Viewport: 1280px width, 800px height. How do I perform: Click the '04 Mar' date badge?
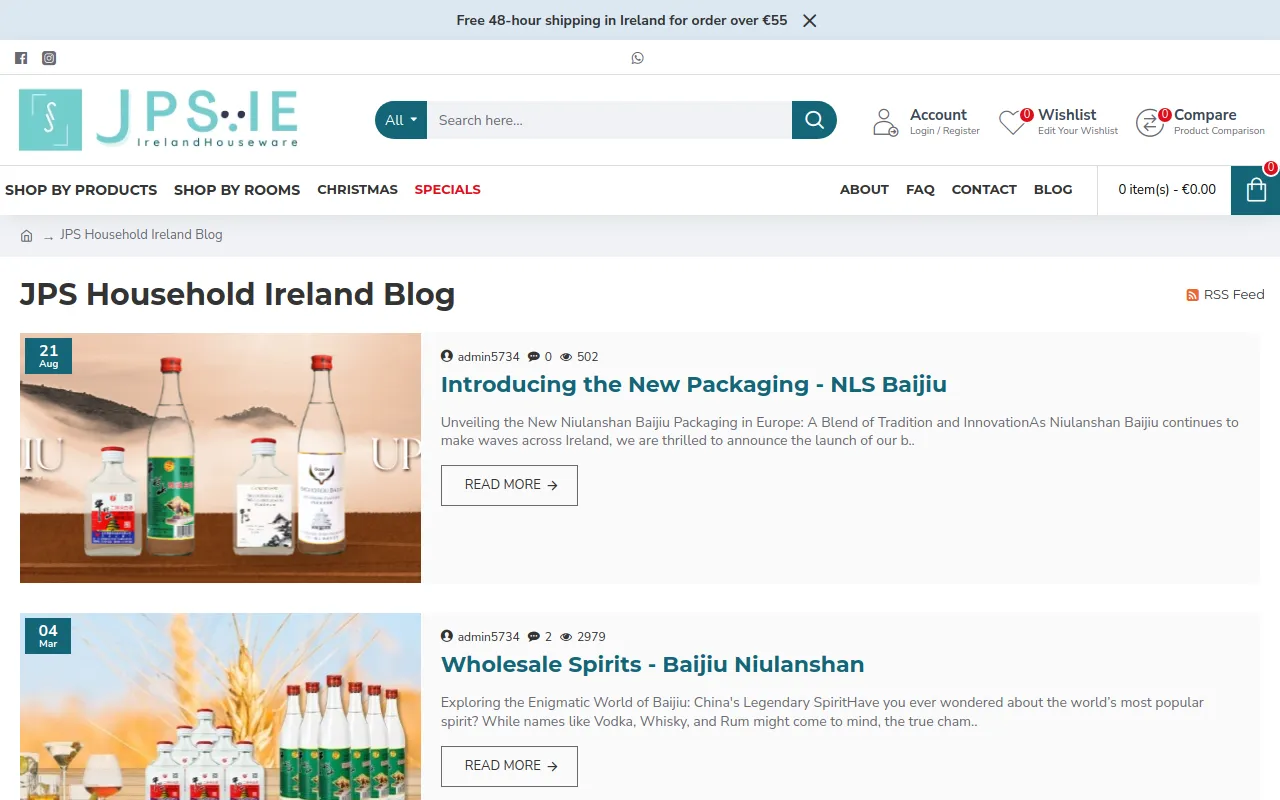click(48, 636)
